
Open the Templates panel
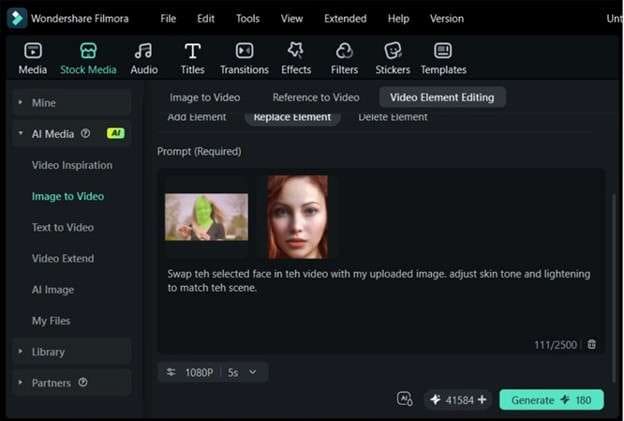tap(443, 58)
